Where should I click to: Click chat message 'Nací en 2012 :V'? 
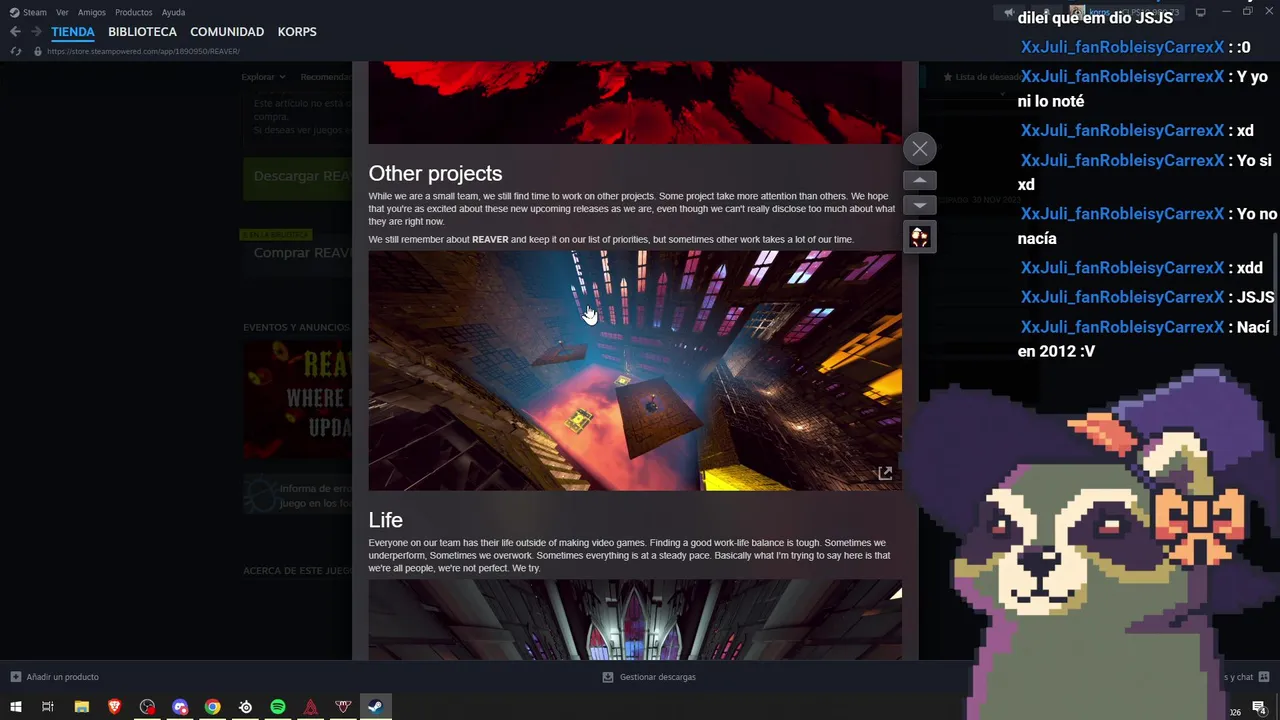1144,339
